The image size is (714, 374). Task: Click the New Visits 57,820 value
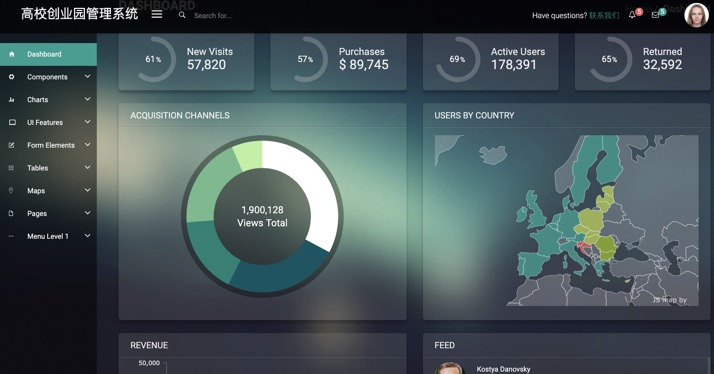click(x=206, y=65)
